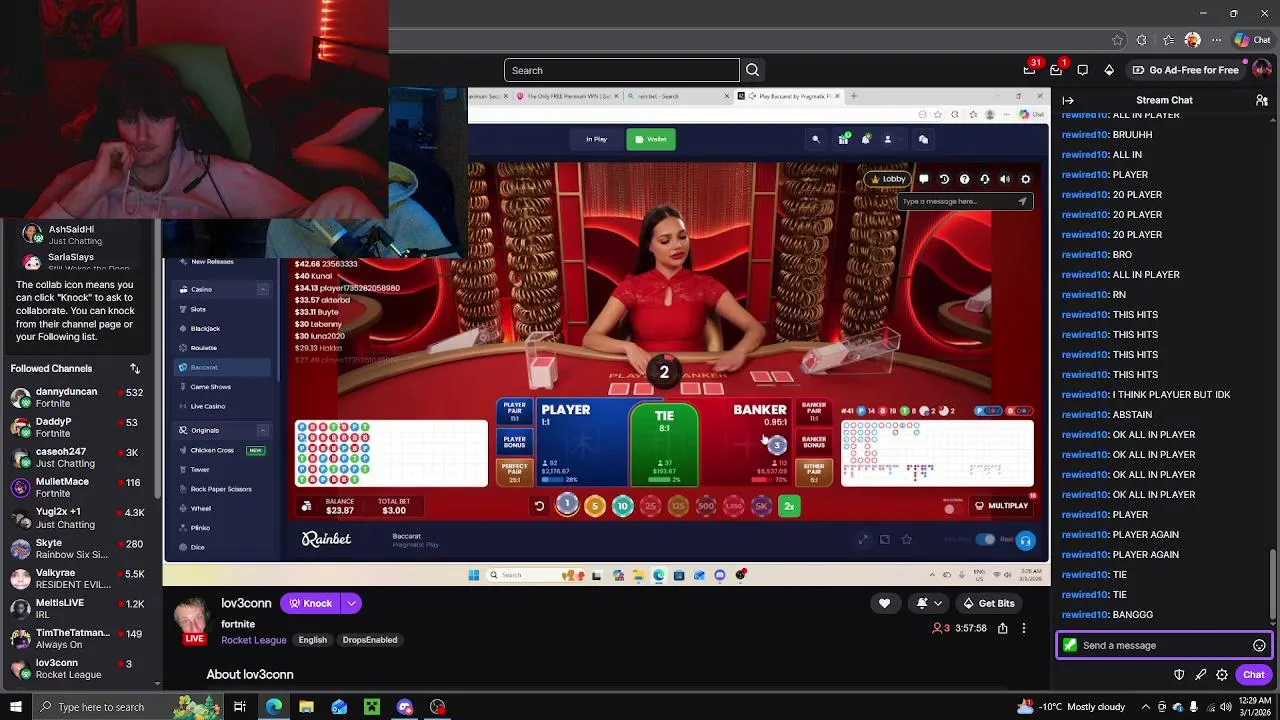Open notification bell dropdown for channel
The image size is (1280, 720).
click(x=929, y=603)
